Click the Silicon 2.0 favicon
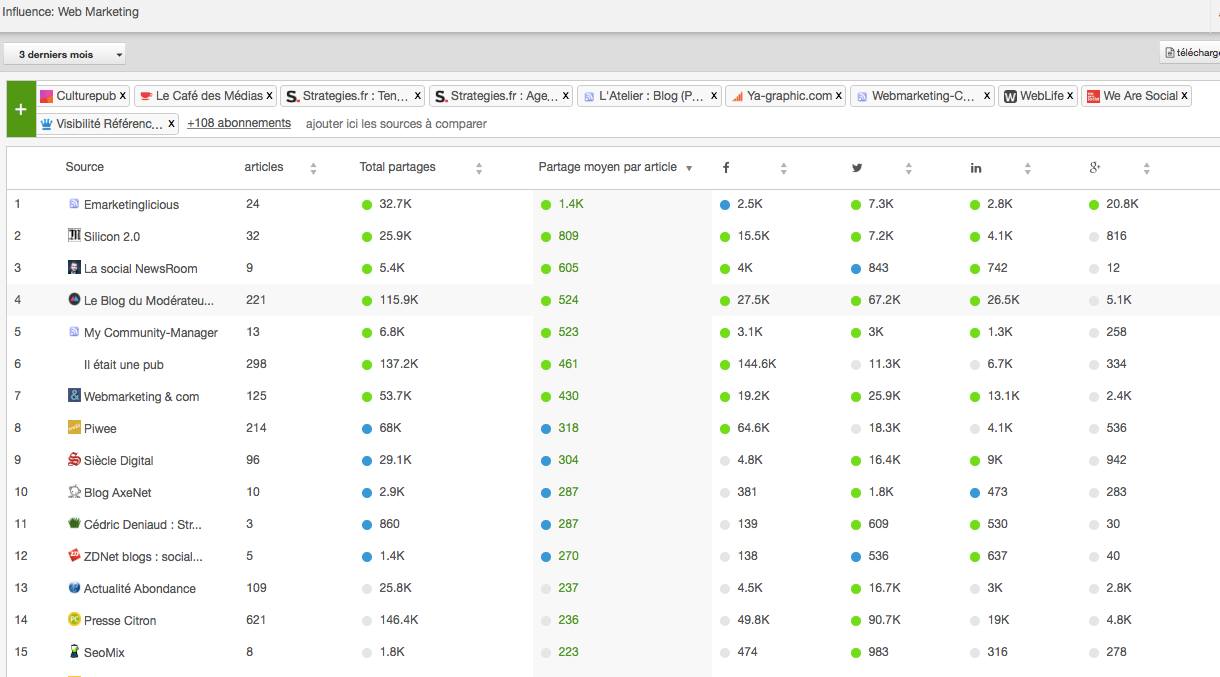Viewport: 1220px width, 677px height. (74, 236)
